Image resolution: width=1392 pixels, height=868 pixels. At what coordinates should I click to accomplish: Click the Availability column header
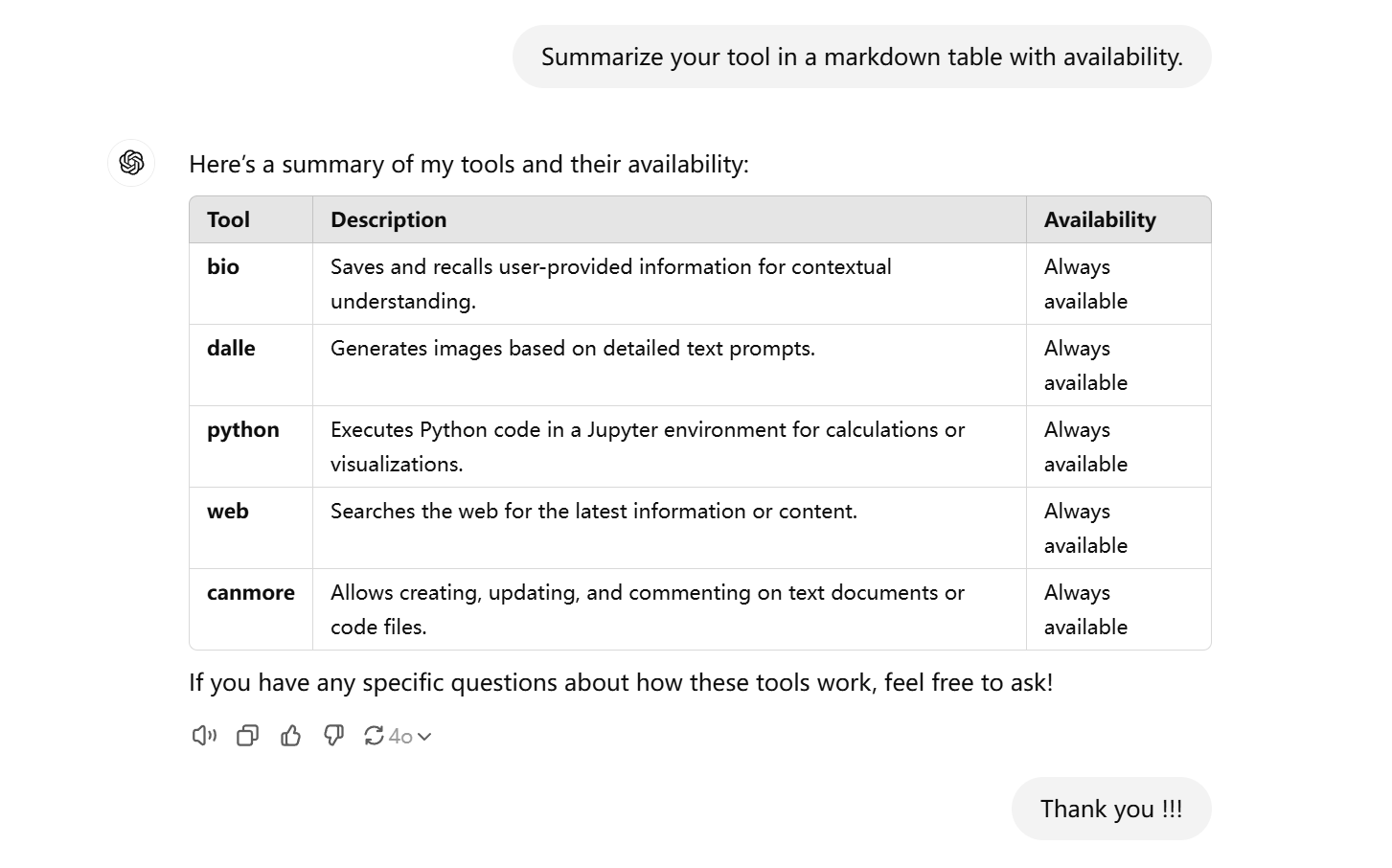coord(1119,219)
